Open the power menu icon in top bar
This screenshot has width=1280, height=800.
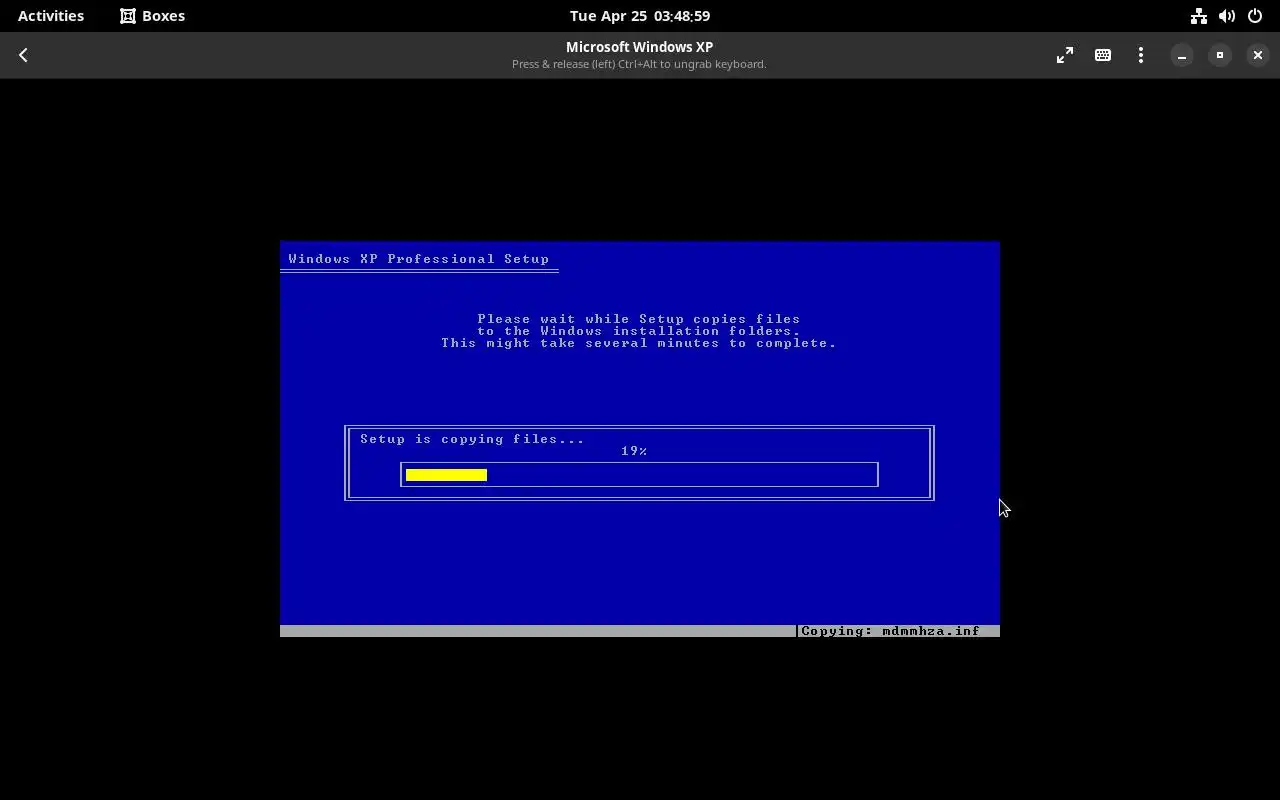pyautogui.click(x=1255, y=16)
